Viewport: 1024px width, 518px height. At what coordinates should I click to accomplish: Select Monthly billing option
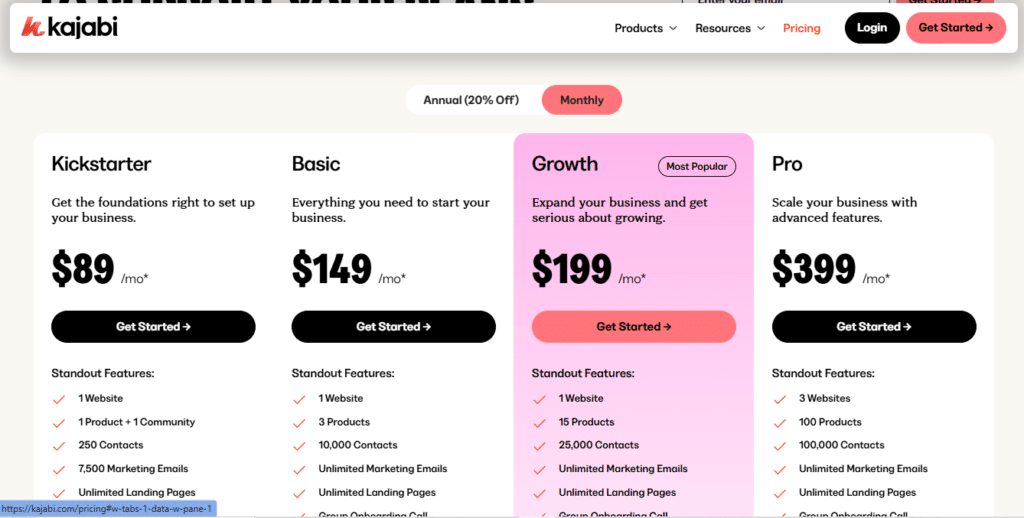(x=581, y=100)
